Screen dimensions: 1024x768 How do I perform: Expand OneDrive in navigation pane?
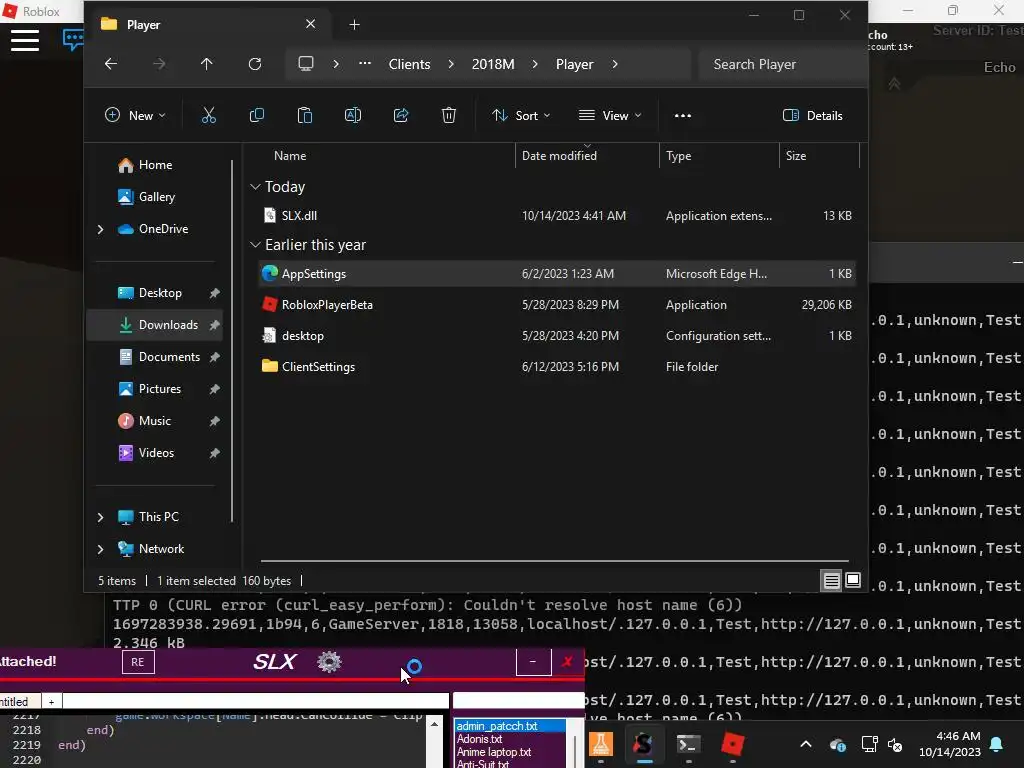click(100, 229)
